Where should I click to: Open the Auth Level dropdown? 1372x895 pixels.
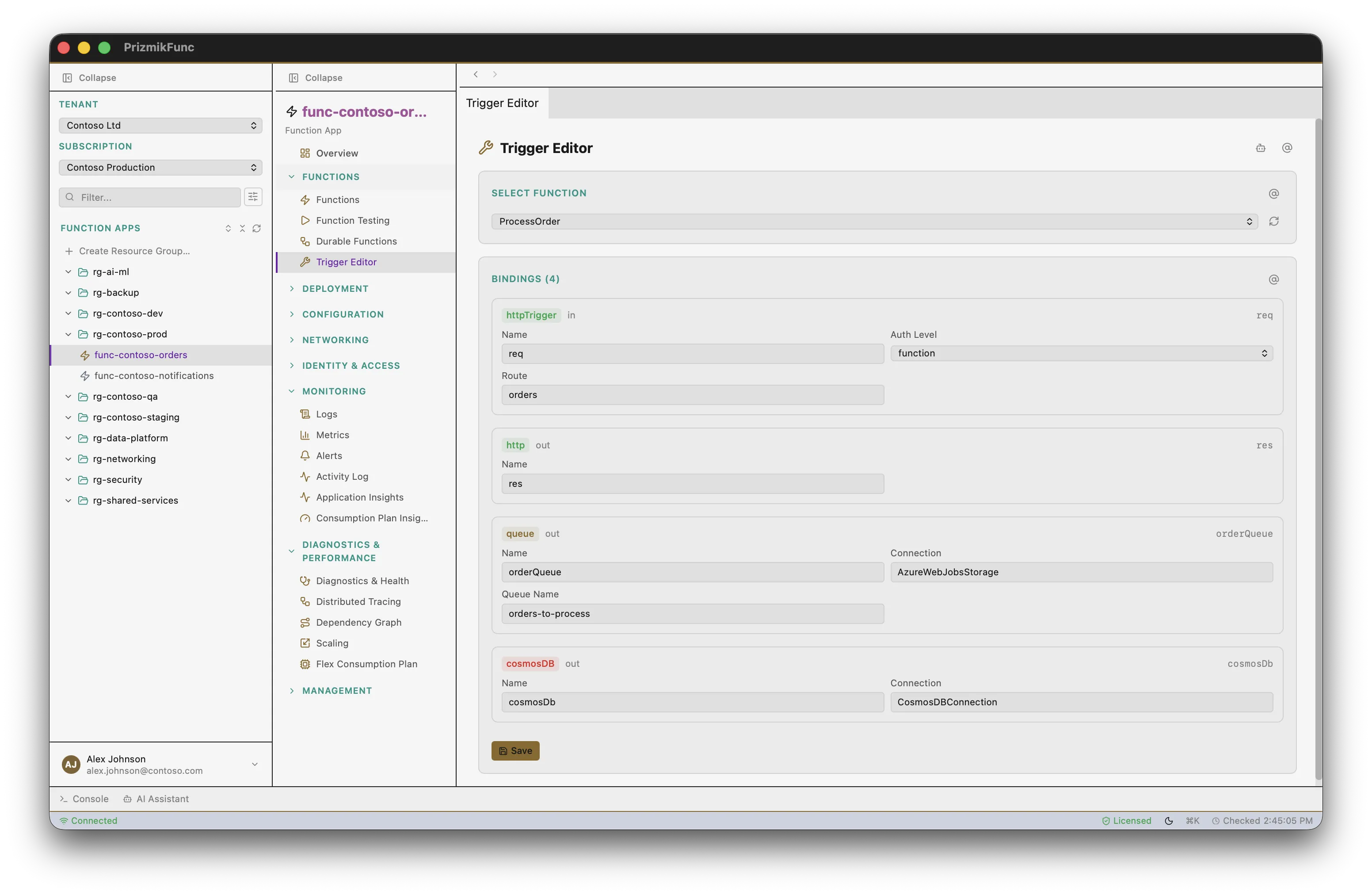pos(1081,353)
